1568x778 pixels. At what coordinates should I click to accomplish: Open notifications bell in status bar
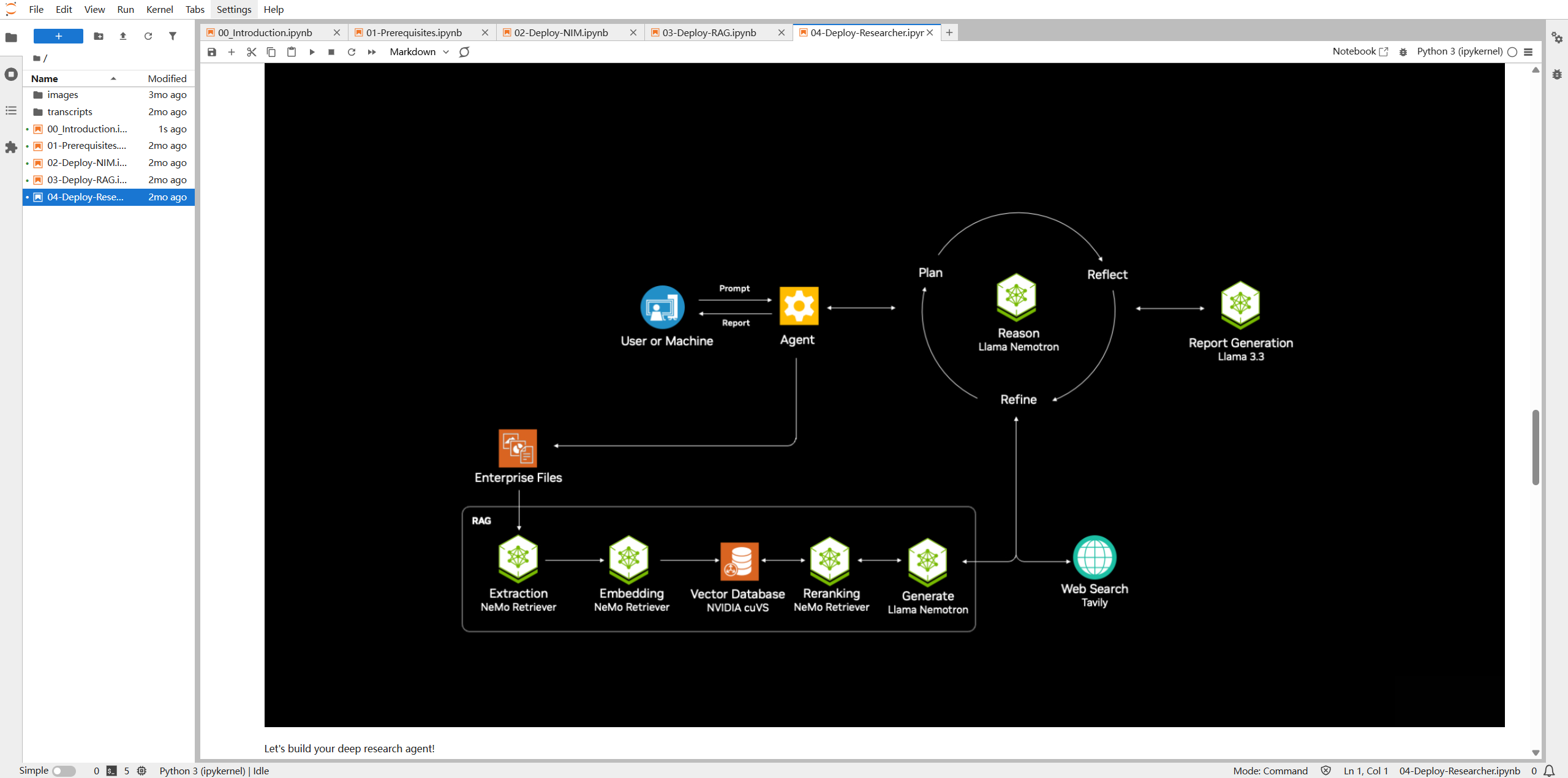coord(1549,771)
